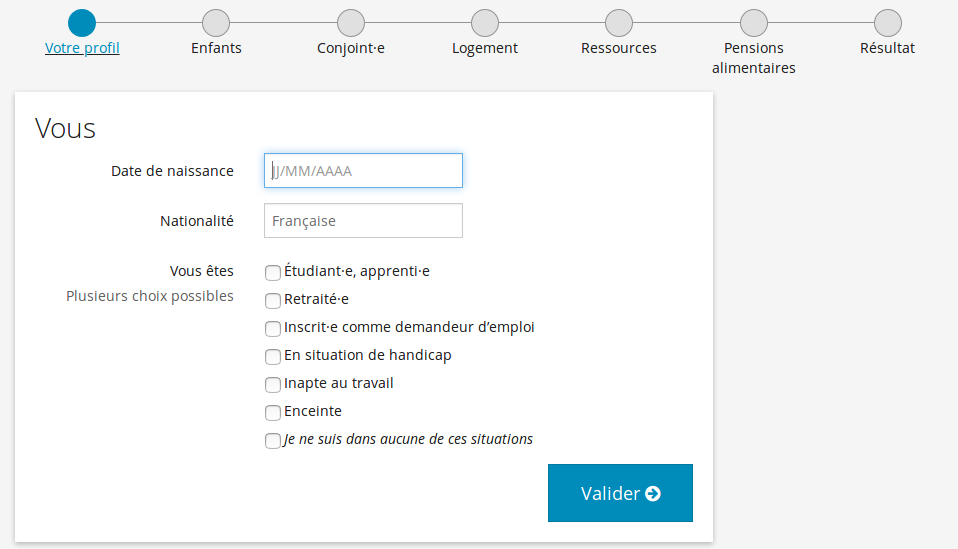Click the Logement step circle
Viewport: 958px width, 549px height.
485,23
